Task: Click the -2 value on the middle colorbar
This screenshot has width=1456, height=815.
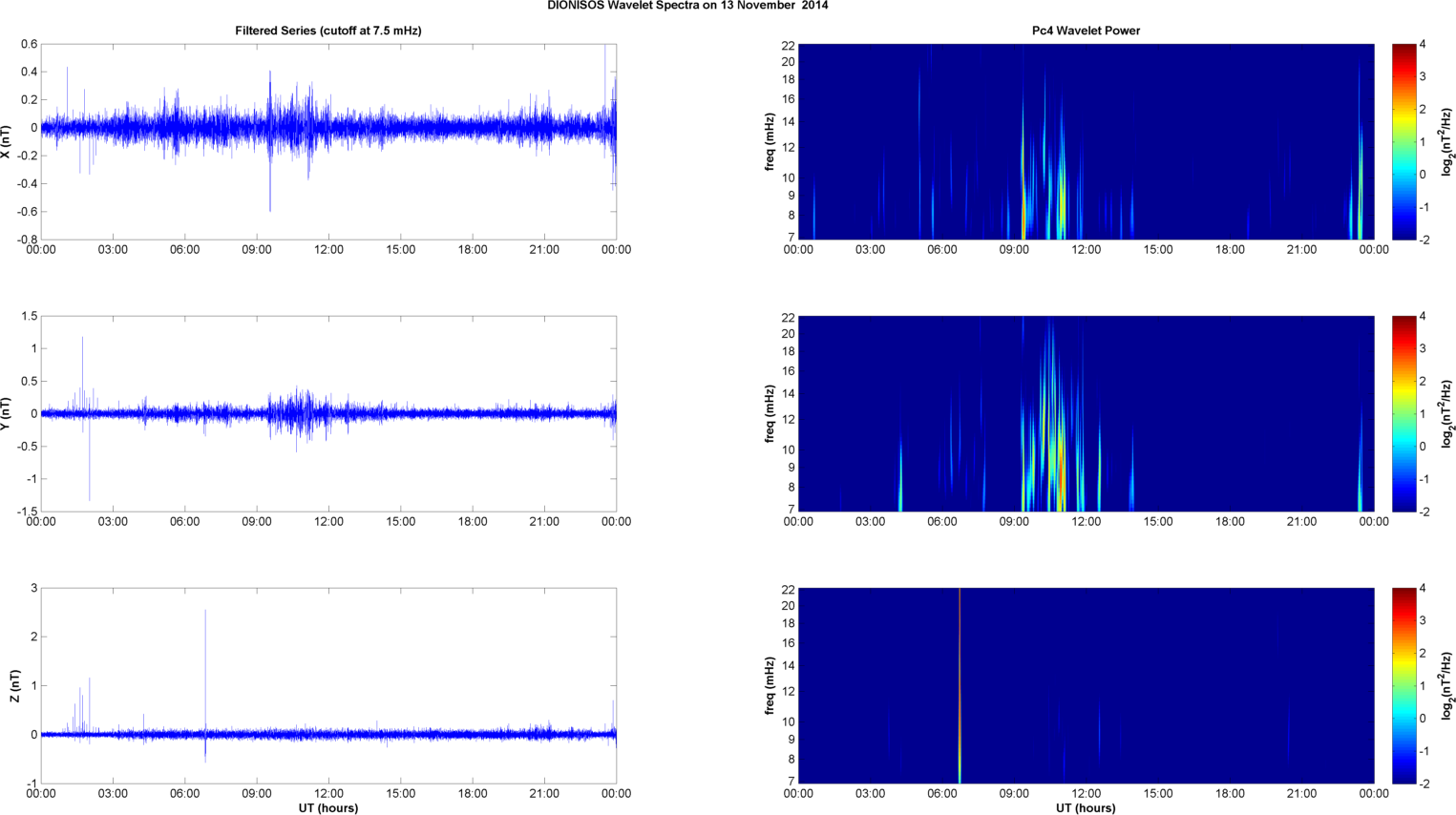Action: 1424,512
